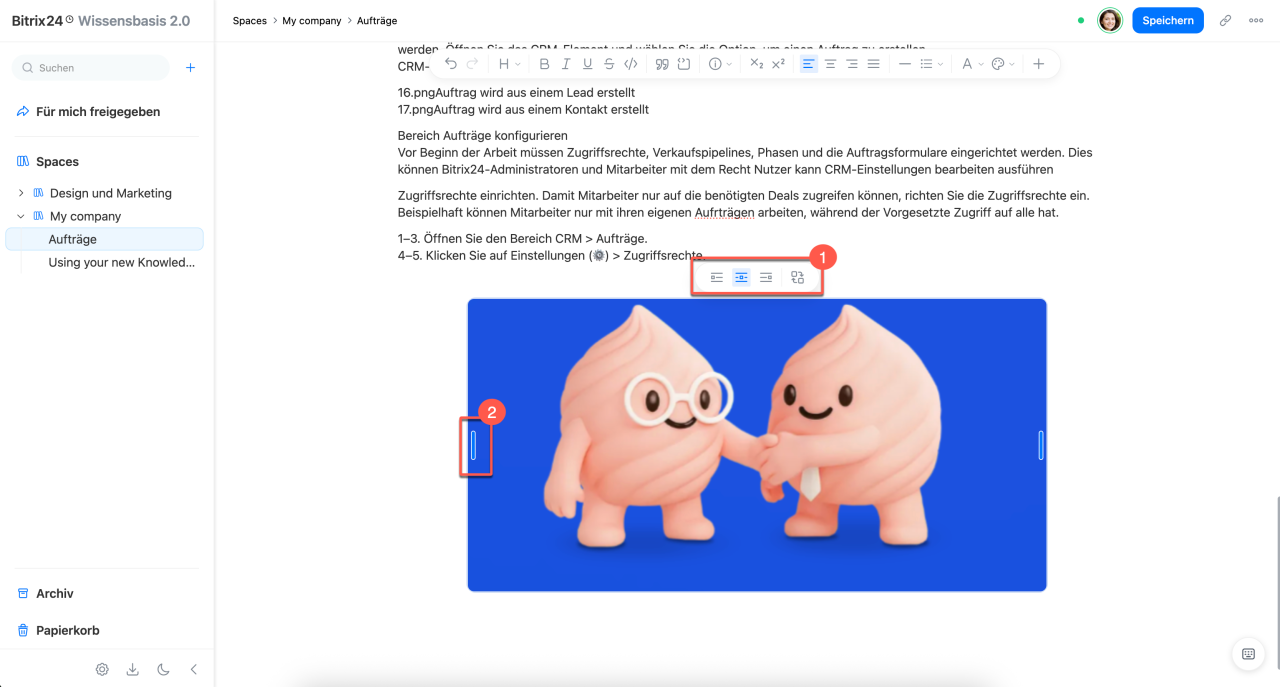The width and height of the screenshot is (1280, 687).
Task: Insert inline code with the code icon
Action: pyautogui.click(x=630, y=64)
